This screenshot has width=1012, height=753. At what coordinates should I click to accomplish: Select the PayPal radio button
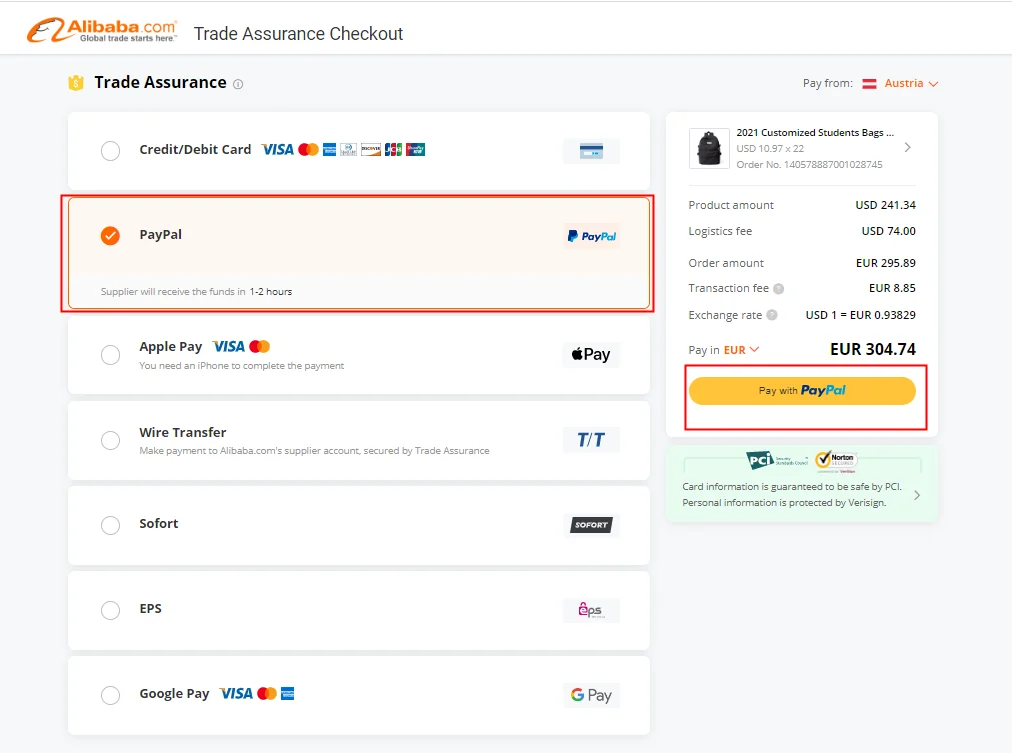(x=110, y=236)
